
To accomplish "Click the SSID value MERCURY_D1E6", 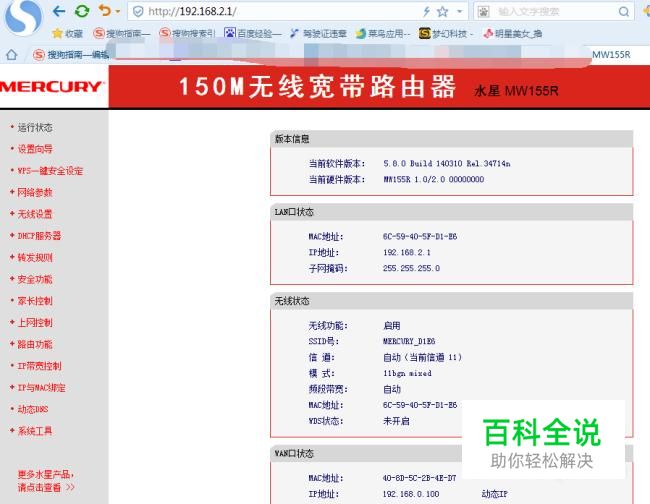I will (x=409, y=341).
